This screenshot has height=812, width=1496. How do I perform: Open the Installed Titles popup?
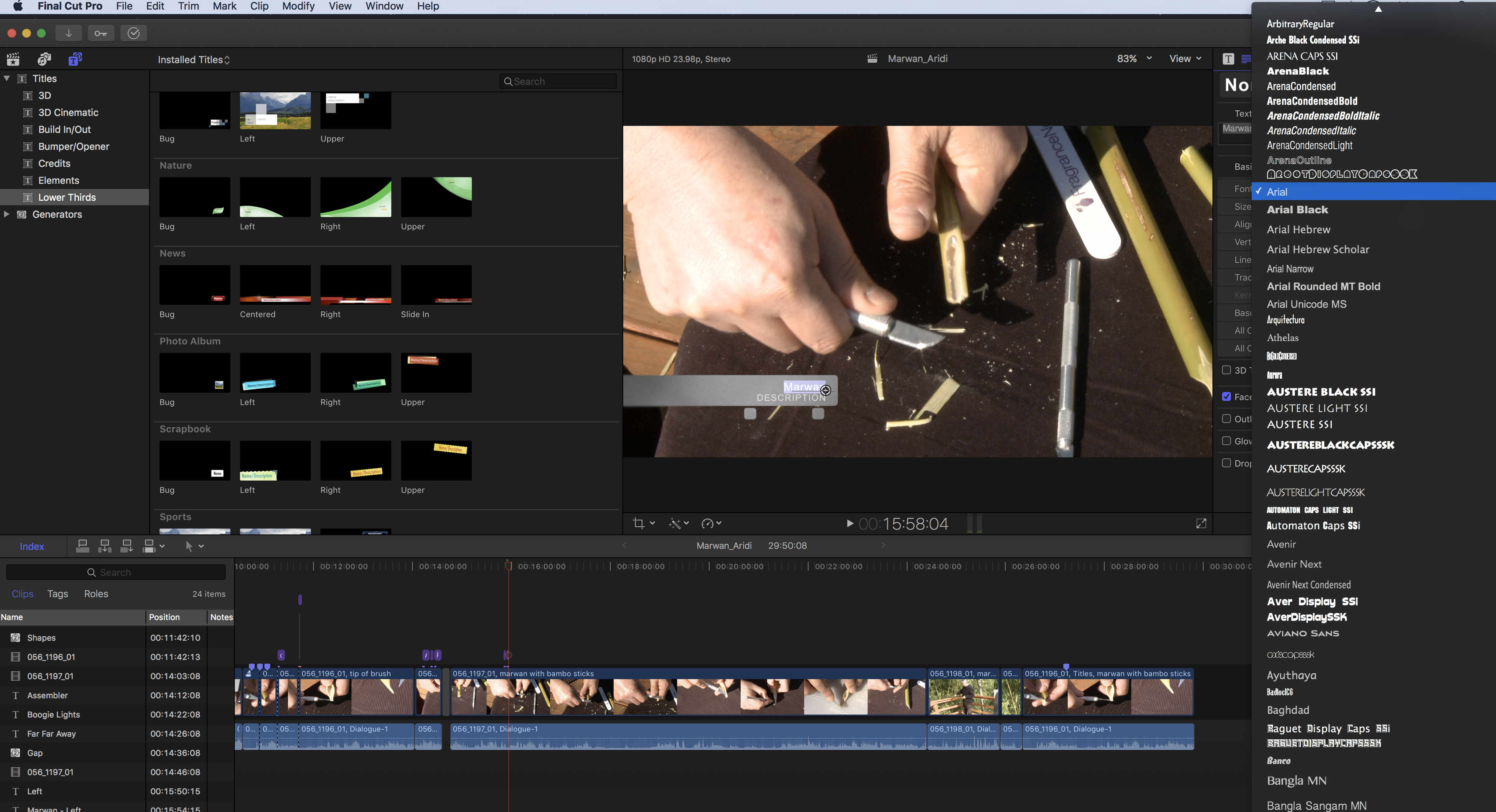pyautogui.click(x=194, y=60)
